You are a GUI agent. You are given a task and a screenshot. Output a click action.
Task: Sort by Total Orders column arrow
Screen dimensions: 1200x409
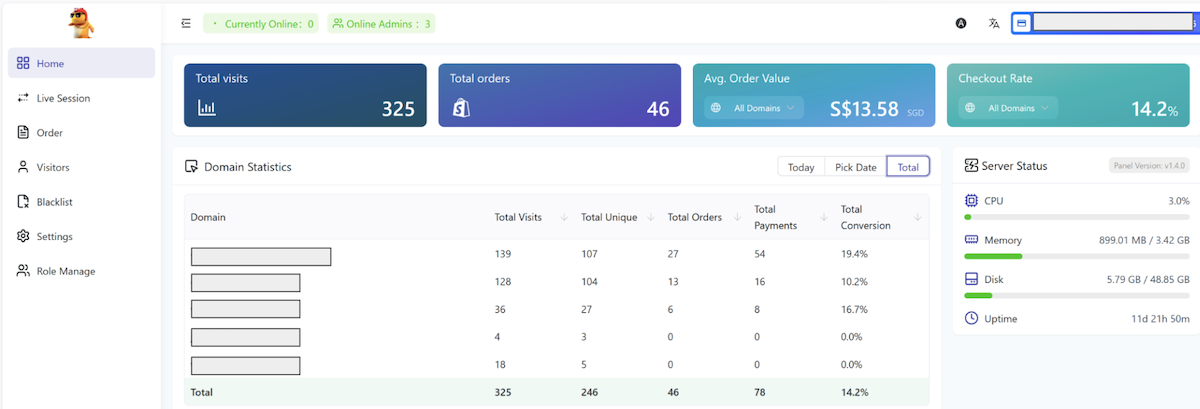[737, 217]
